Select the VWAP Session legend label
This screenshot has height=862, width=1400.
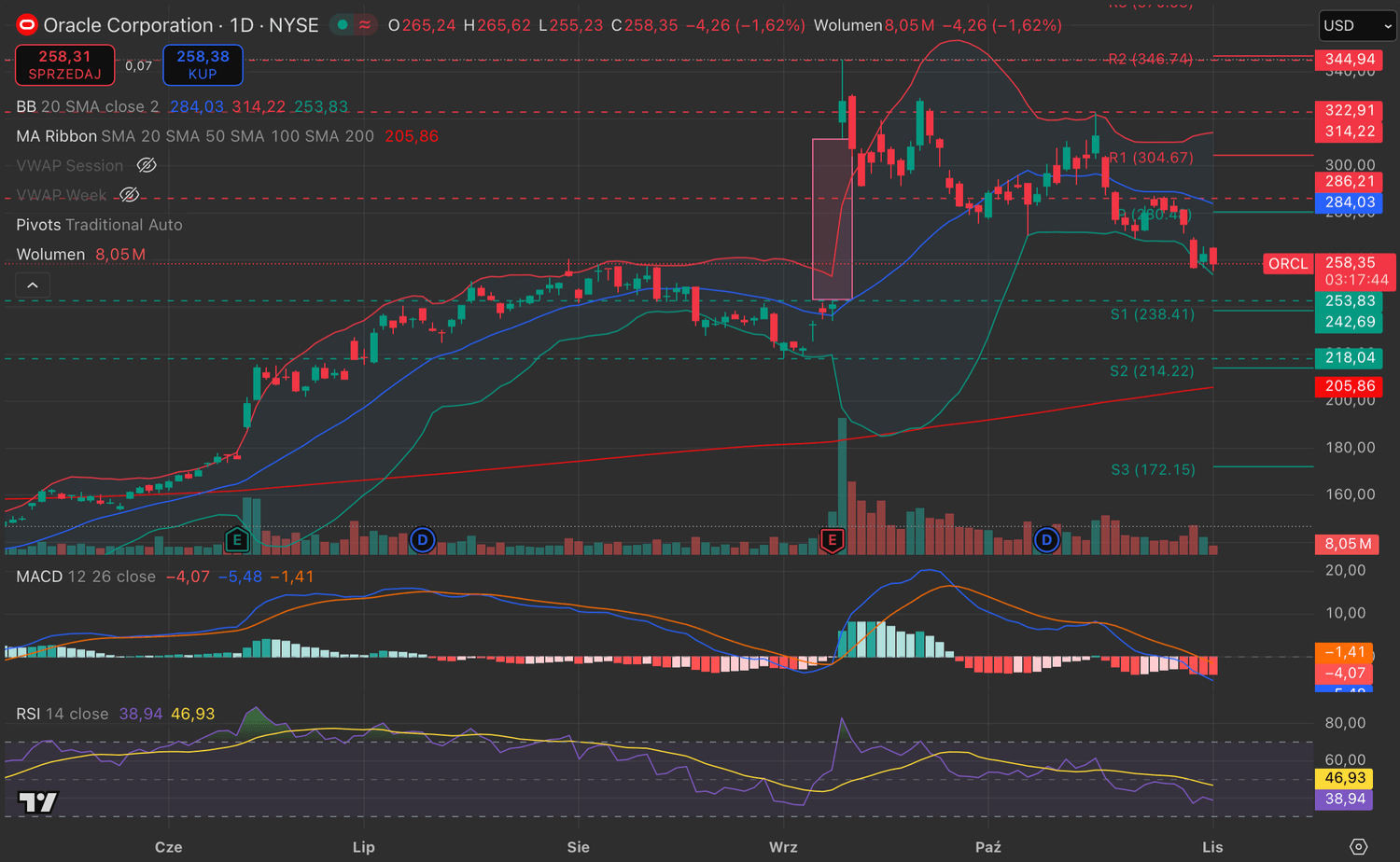click(x=70, y=165)
